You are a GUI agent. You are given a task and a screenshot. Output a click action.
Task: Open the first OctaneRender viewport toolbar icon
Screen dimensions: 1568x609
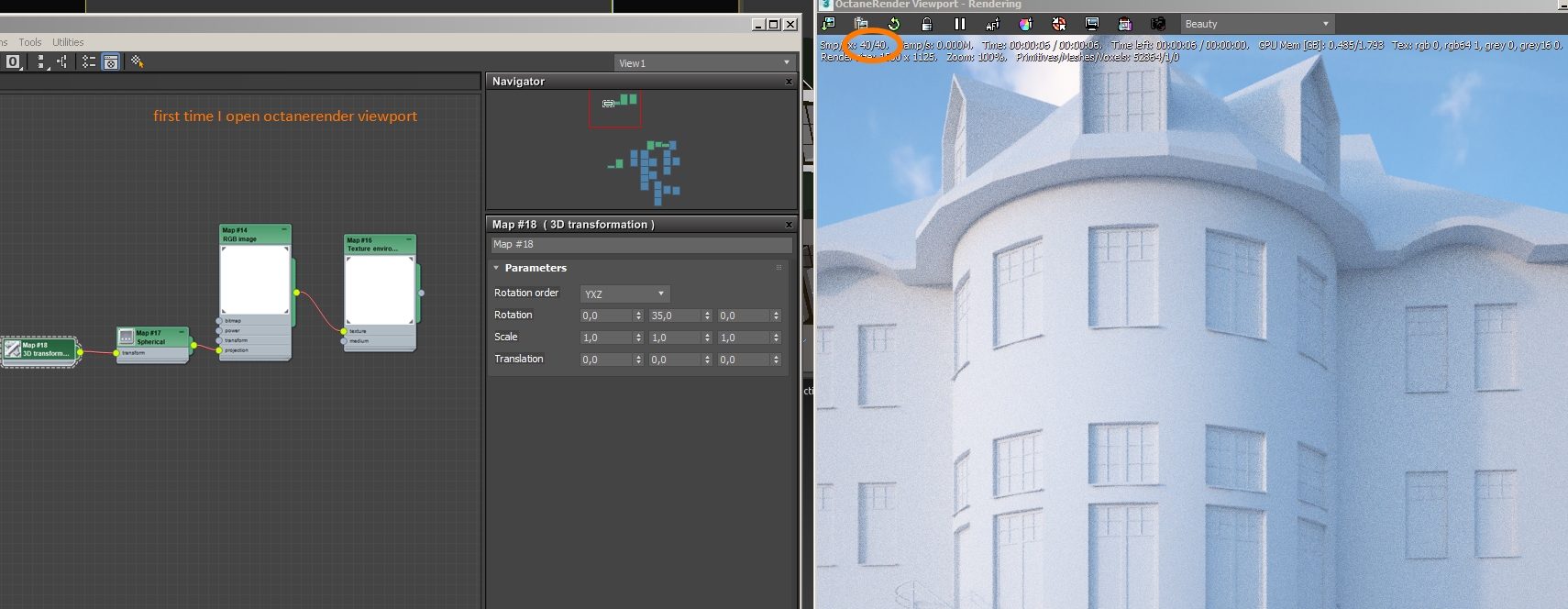pos(829,24)
